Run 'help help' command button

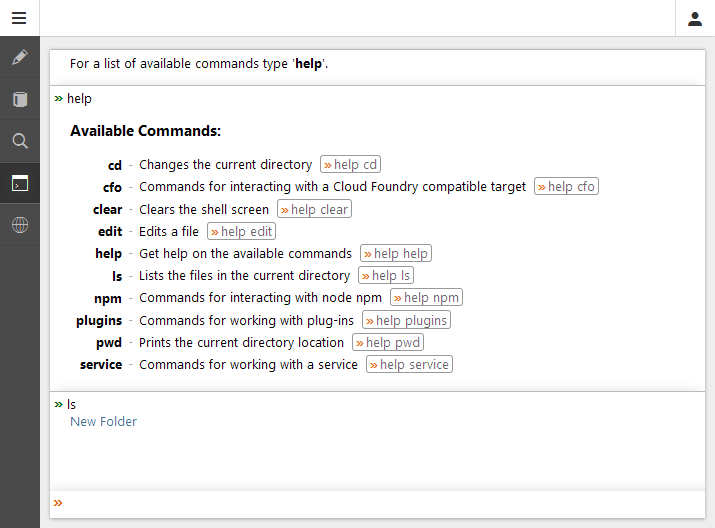395,254
